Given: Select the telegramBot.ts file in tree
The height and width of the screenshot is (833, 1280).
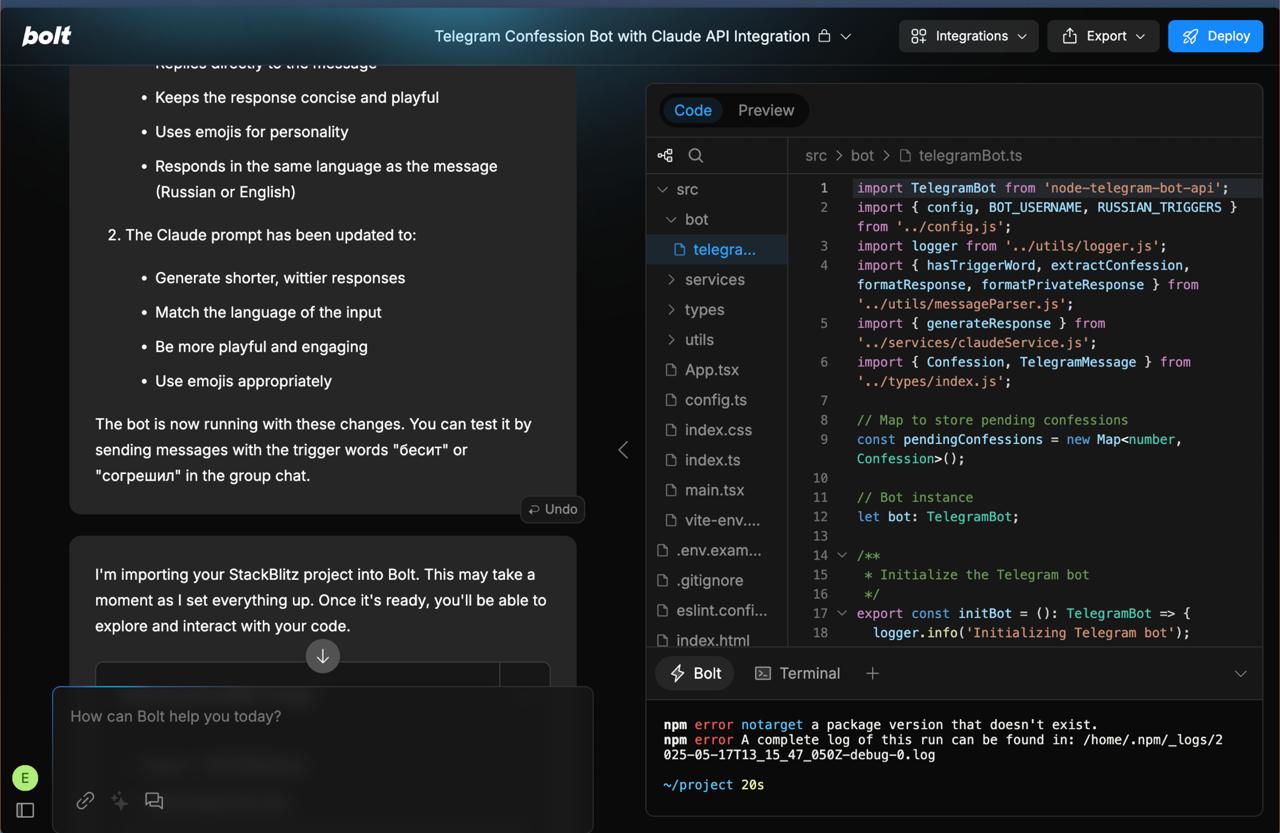Looking at the screenshot, I should tap(717, 249).
